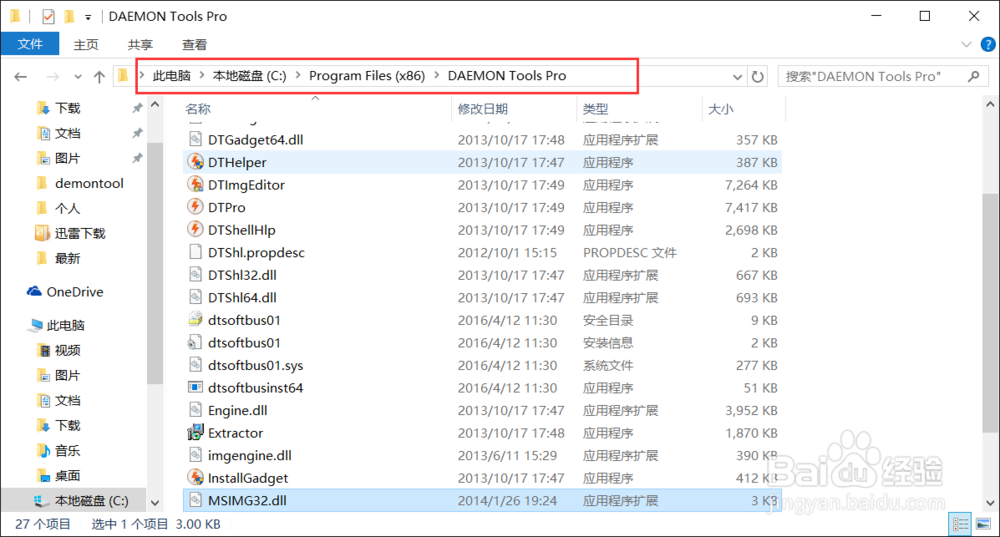Open the Quick Access Toolbar customize dropdown
1000x537 pixels.
88,17
